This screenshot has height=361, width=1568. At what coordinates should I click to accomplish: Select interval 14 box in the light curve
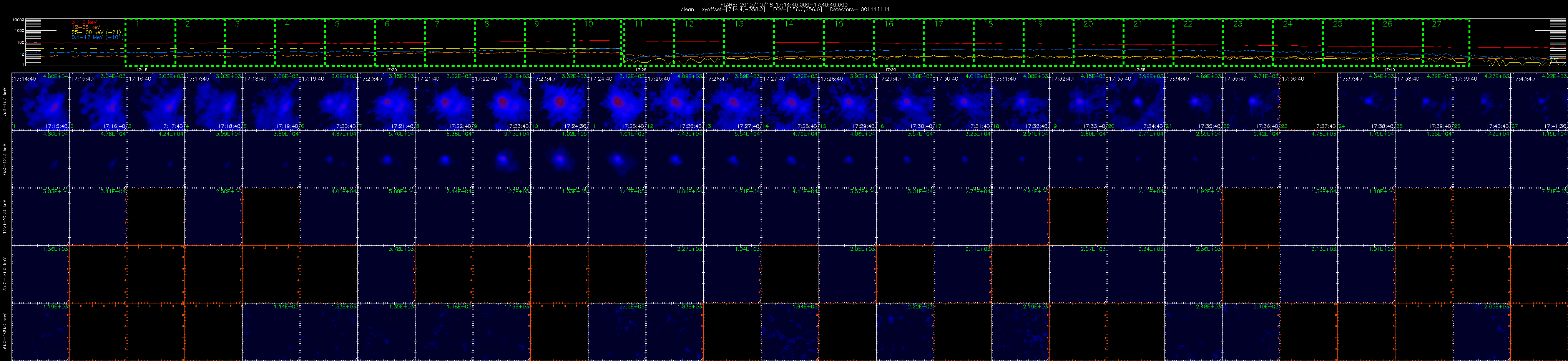pos(799,42)
